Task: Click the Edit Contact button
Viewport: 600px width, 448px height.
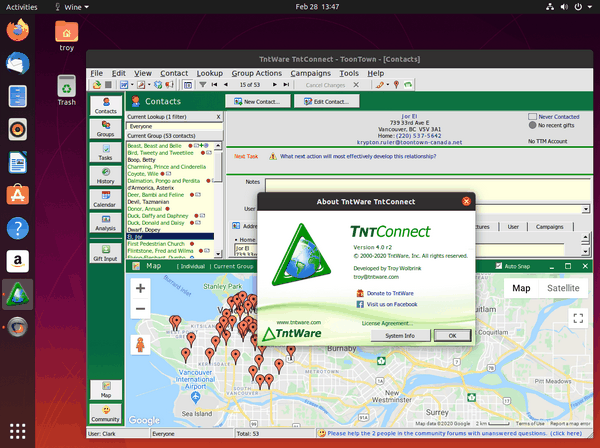Action: [x=326, y=101]
